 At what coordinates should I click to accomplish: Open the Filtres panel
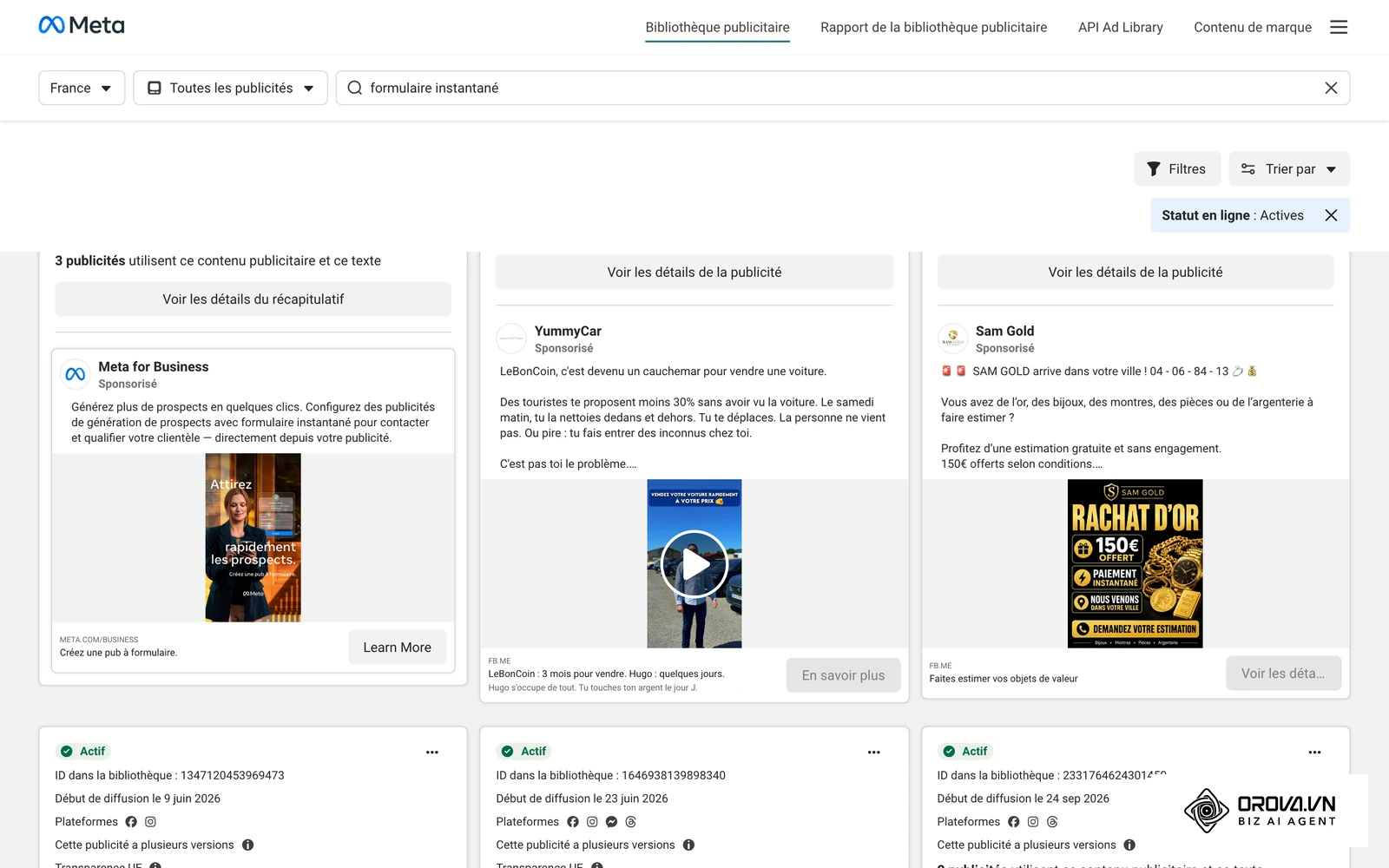[x=1177, y=169]
